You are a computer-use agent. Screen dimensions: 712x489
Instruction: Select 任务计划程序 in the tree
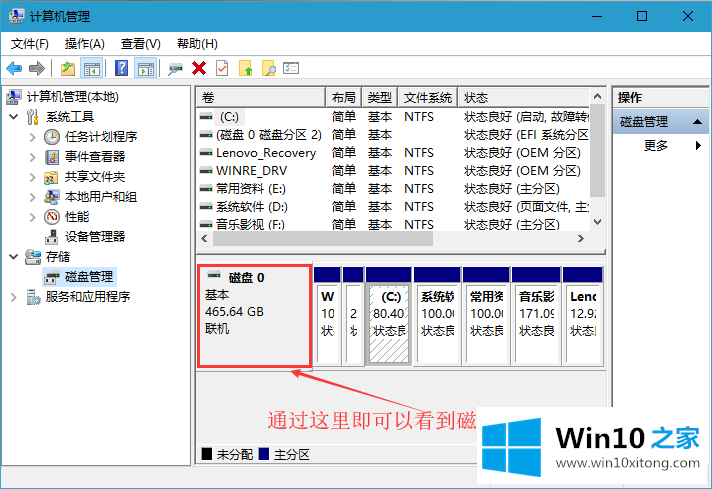point(101,137)
